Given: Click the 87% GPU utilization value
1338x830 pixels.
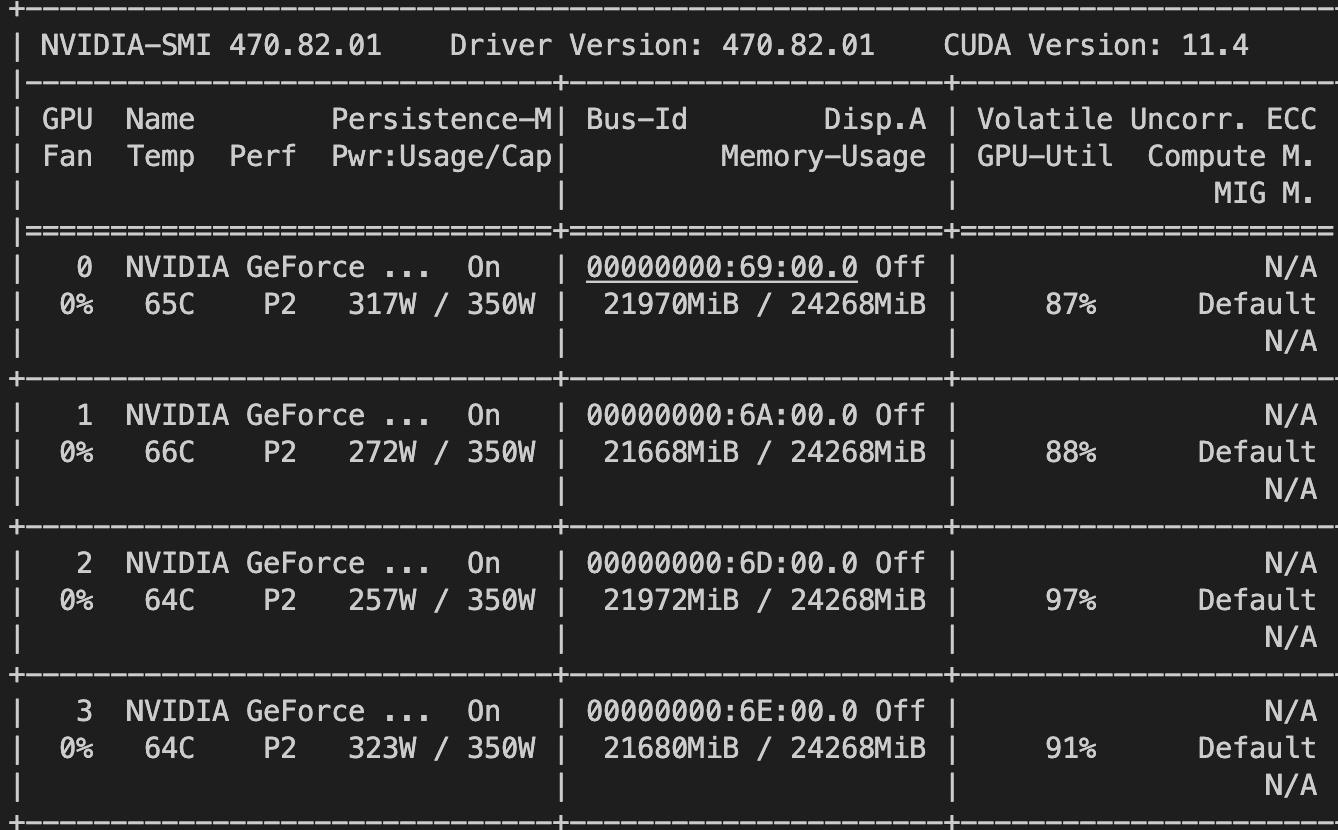Looking at the screenshot, I should [x=1070, y=304].
